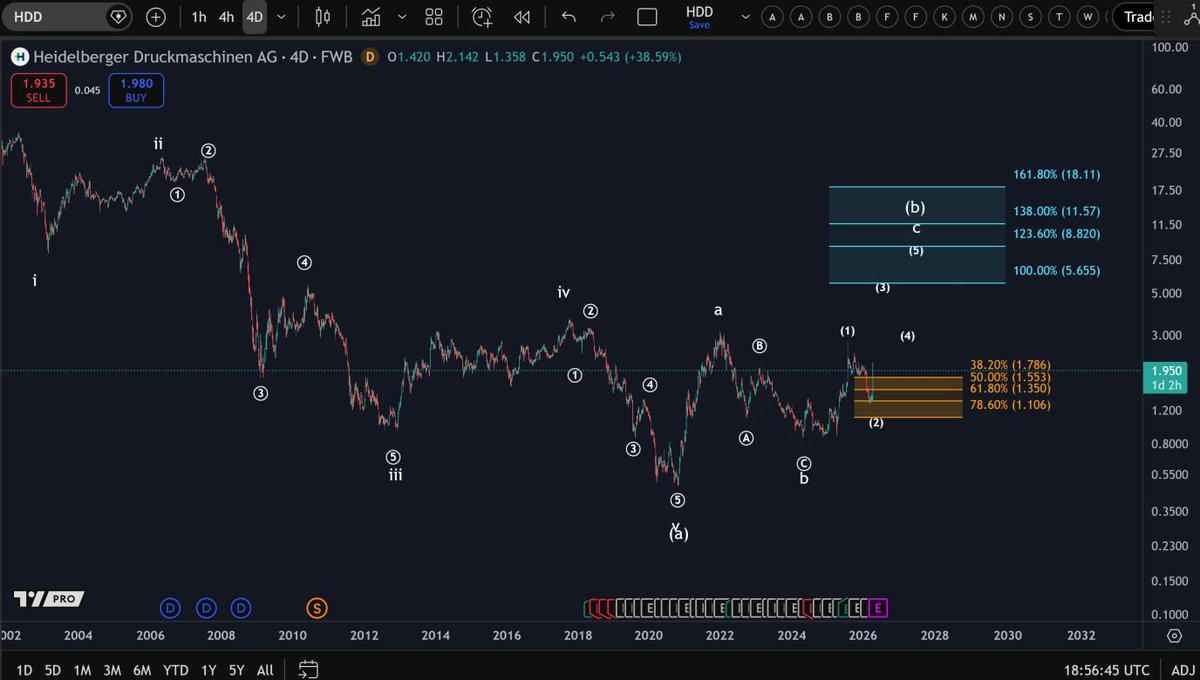Image resolution: width=1200 pixels, height=680 pixels.
Task: Select the 1Y range tab
Action: [208, 669]
